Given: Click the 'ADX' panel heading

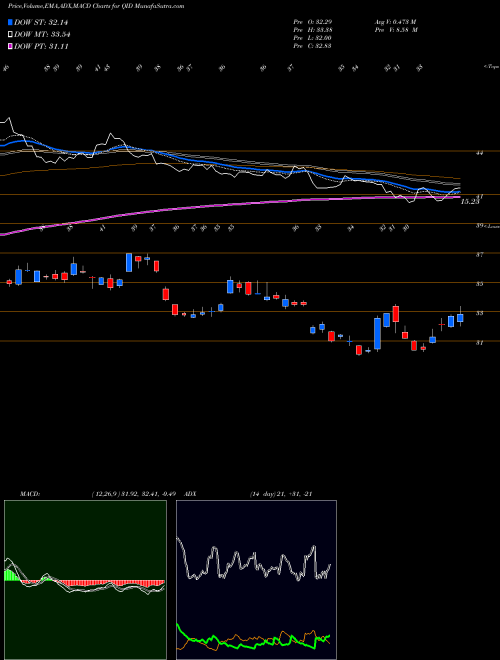Looking at the screenshot, I should (x=191, y=494).
